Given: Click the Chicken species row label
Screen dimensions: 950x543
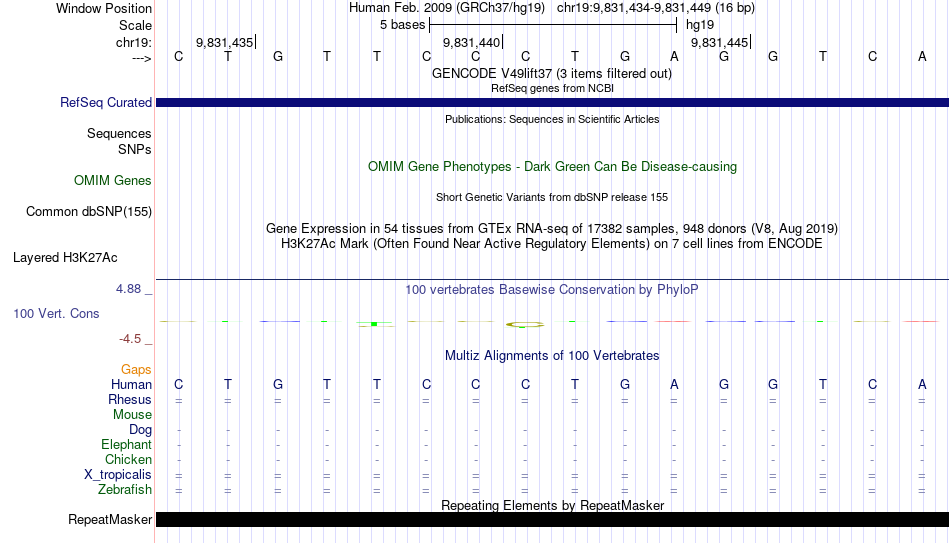Looking at the screenshot, I should click(128, 459).
